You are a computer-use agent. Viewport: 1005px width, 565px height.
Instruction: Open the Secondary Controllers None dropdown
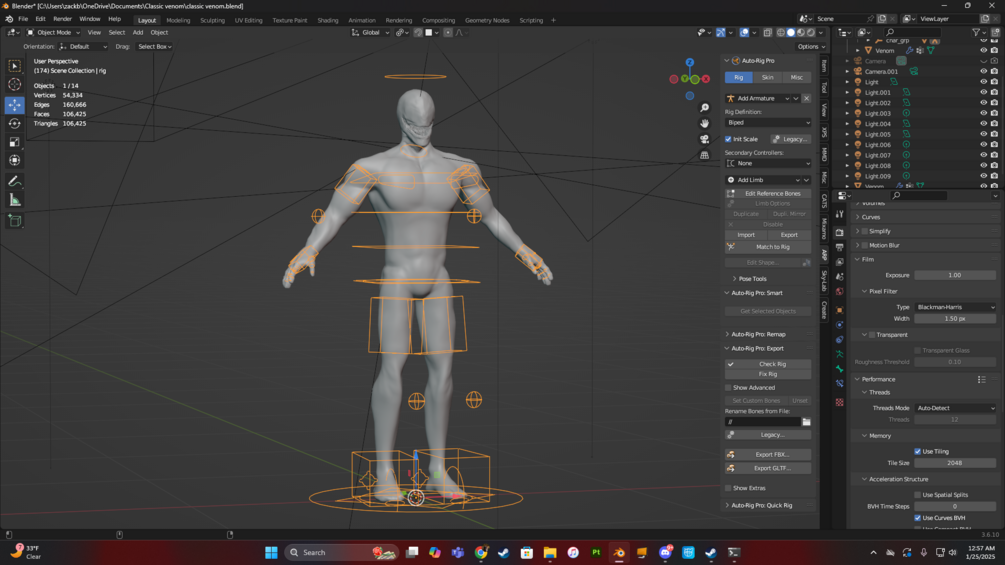pos(768,163)
